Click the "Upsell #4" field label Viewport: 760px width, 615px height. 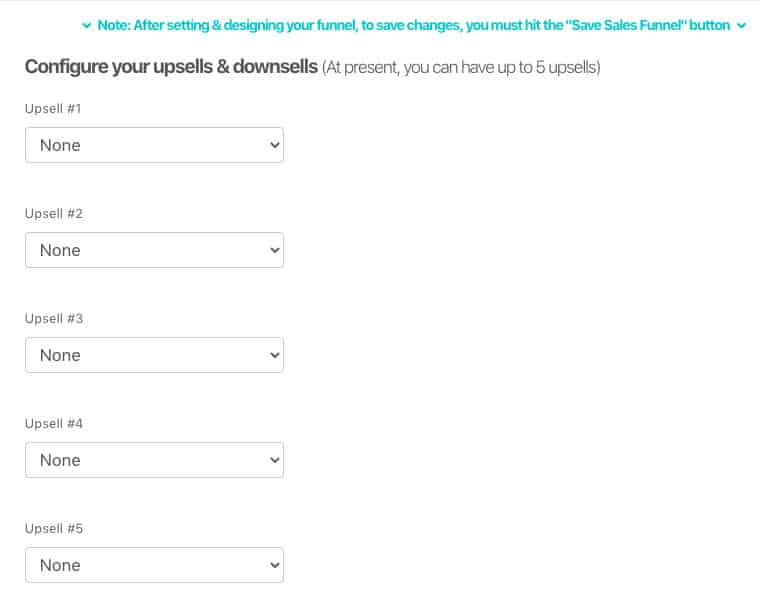pos(53,423)
